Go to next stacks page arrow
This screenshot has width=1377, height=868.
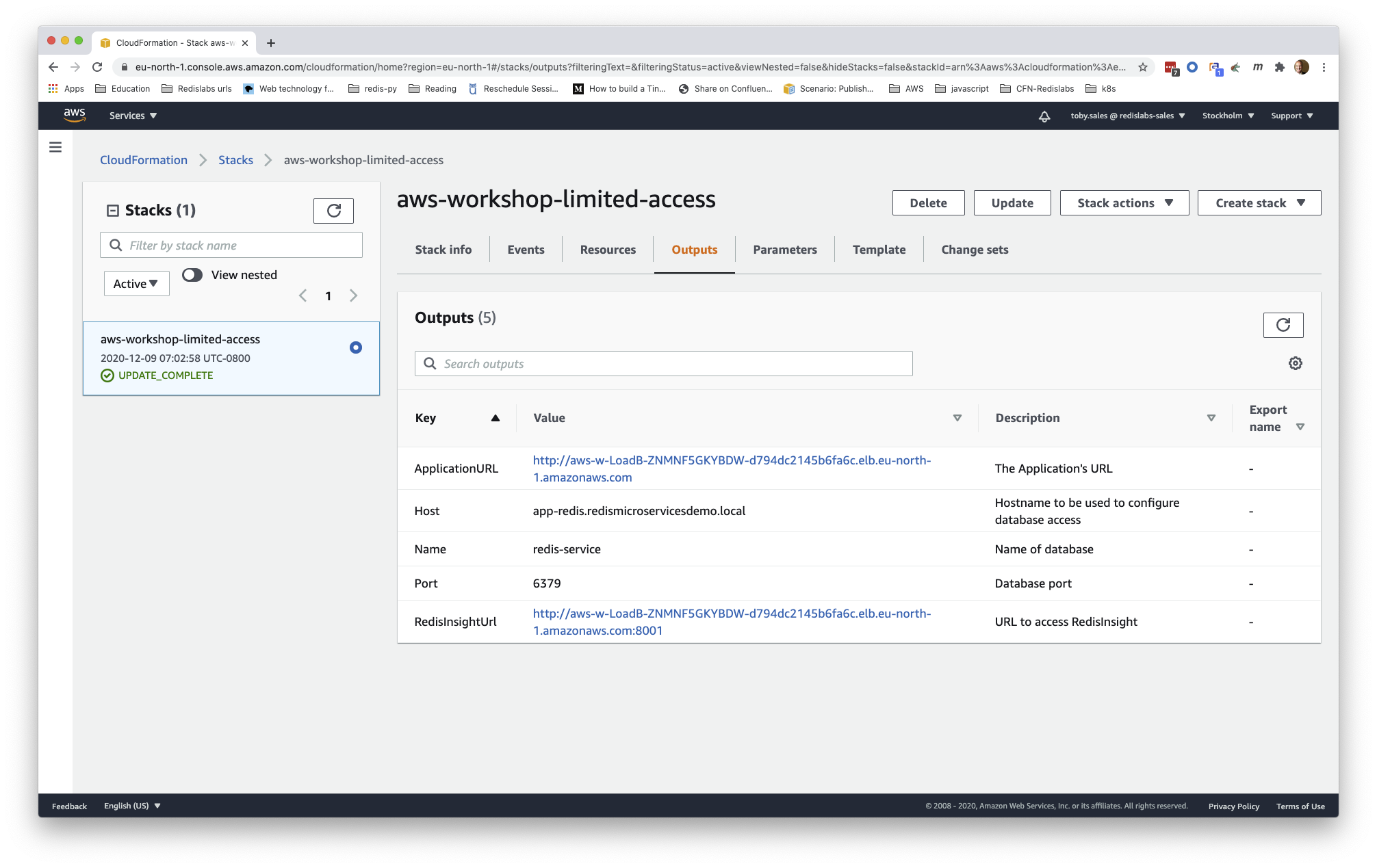[x=353, y=295]
